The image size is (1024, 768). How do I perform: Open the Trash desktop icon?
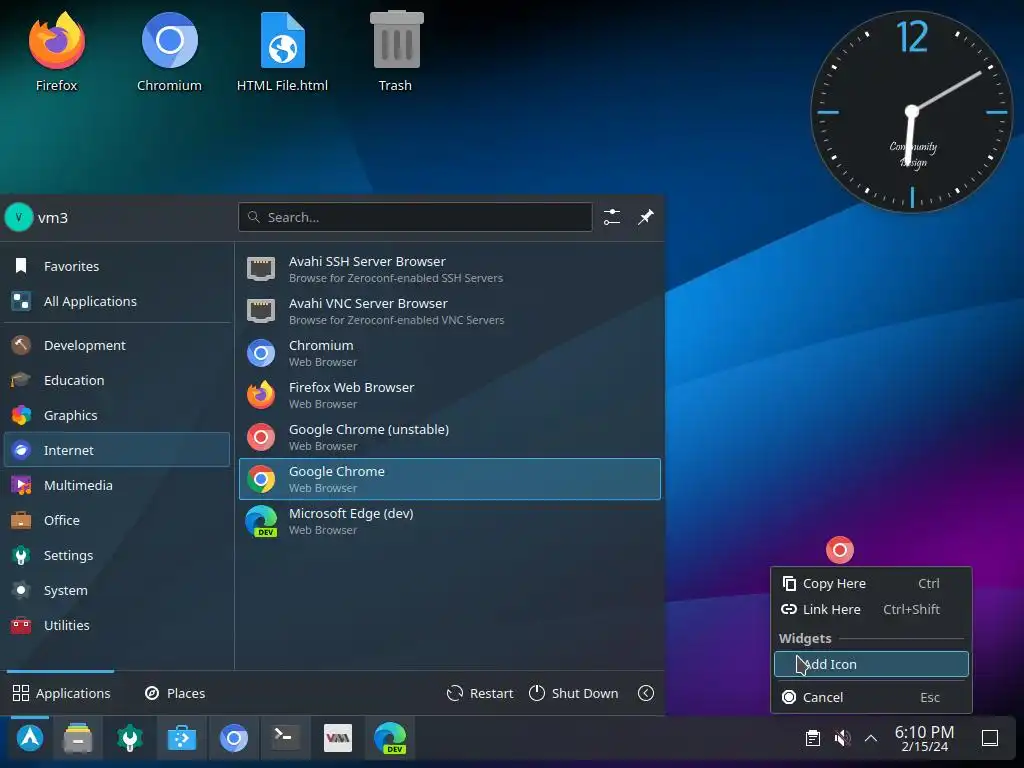(396, 52)
